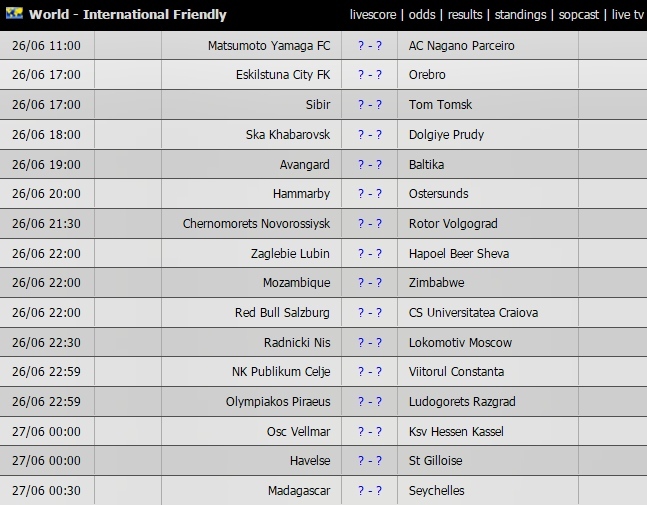This screenshot has width=647, height=505.
Task: Open the standings link
Action: (x=520, y=15)
